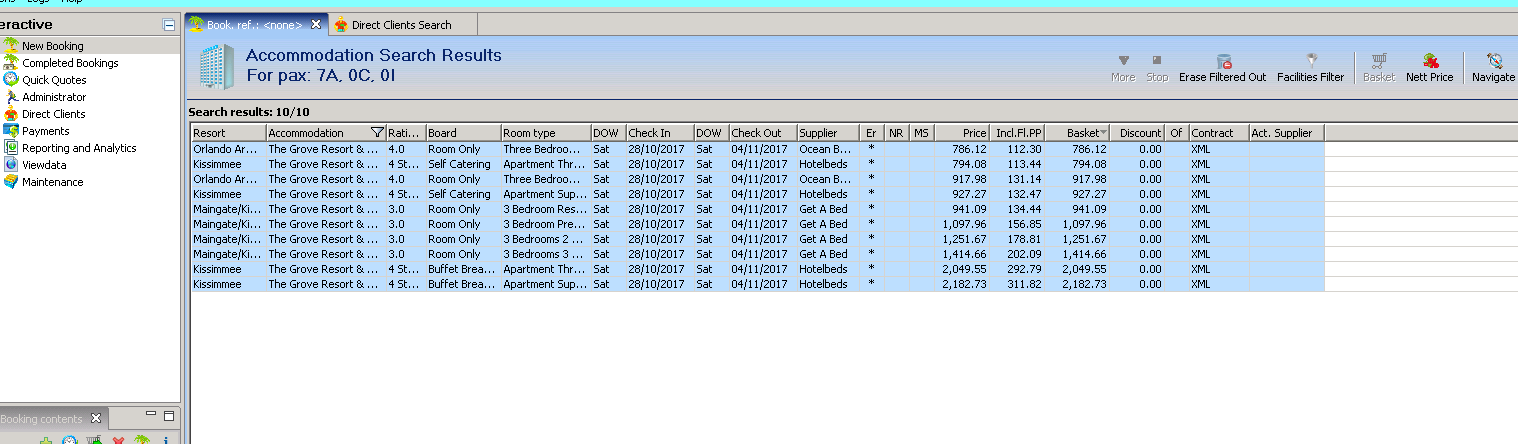This screenshot has width=1518, height=444.
Task: Click the Supplier column header
Action: point(828,133)
